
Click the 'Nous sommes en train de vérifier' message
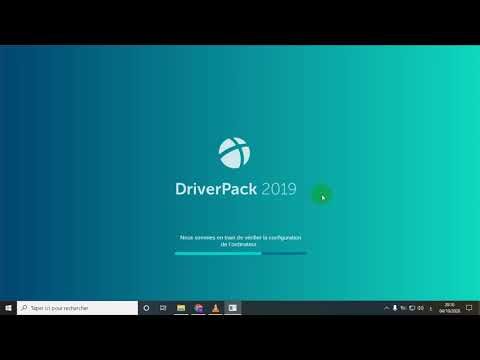tap(240, 241)
